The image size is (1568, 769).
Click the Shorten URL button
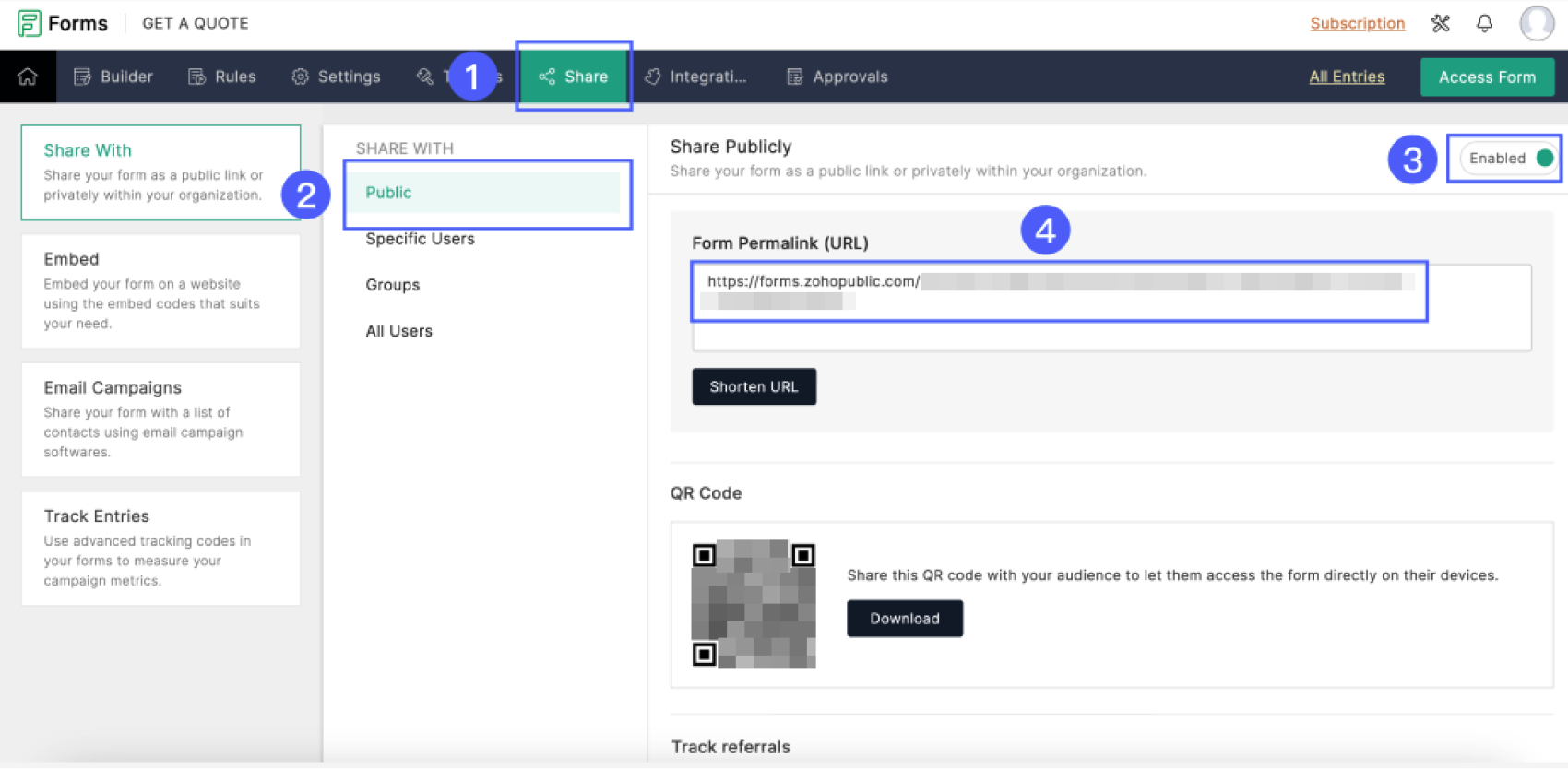(754, 387)
